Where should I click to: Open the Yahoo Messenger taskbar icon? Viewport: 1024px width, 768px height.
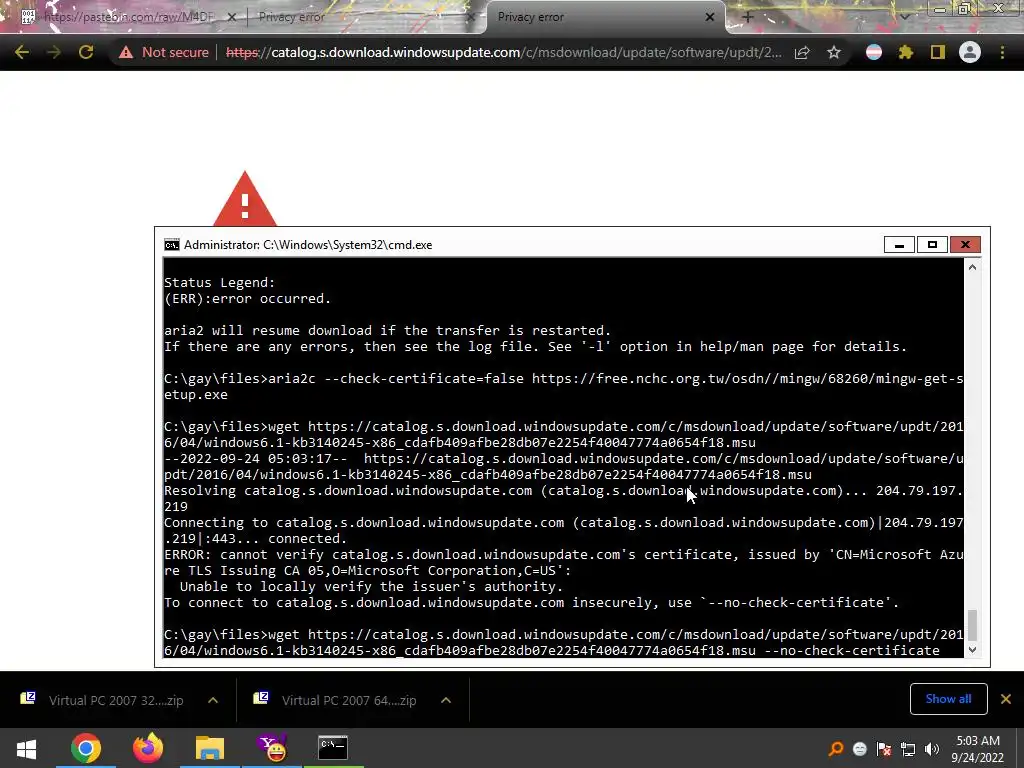coord(272,748)
